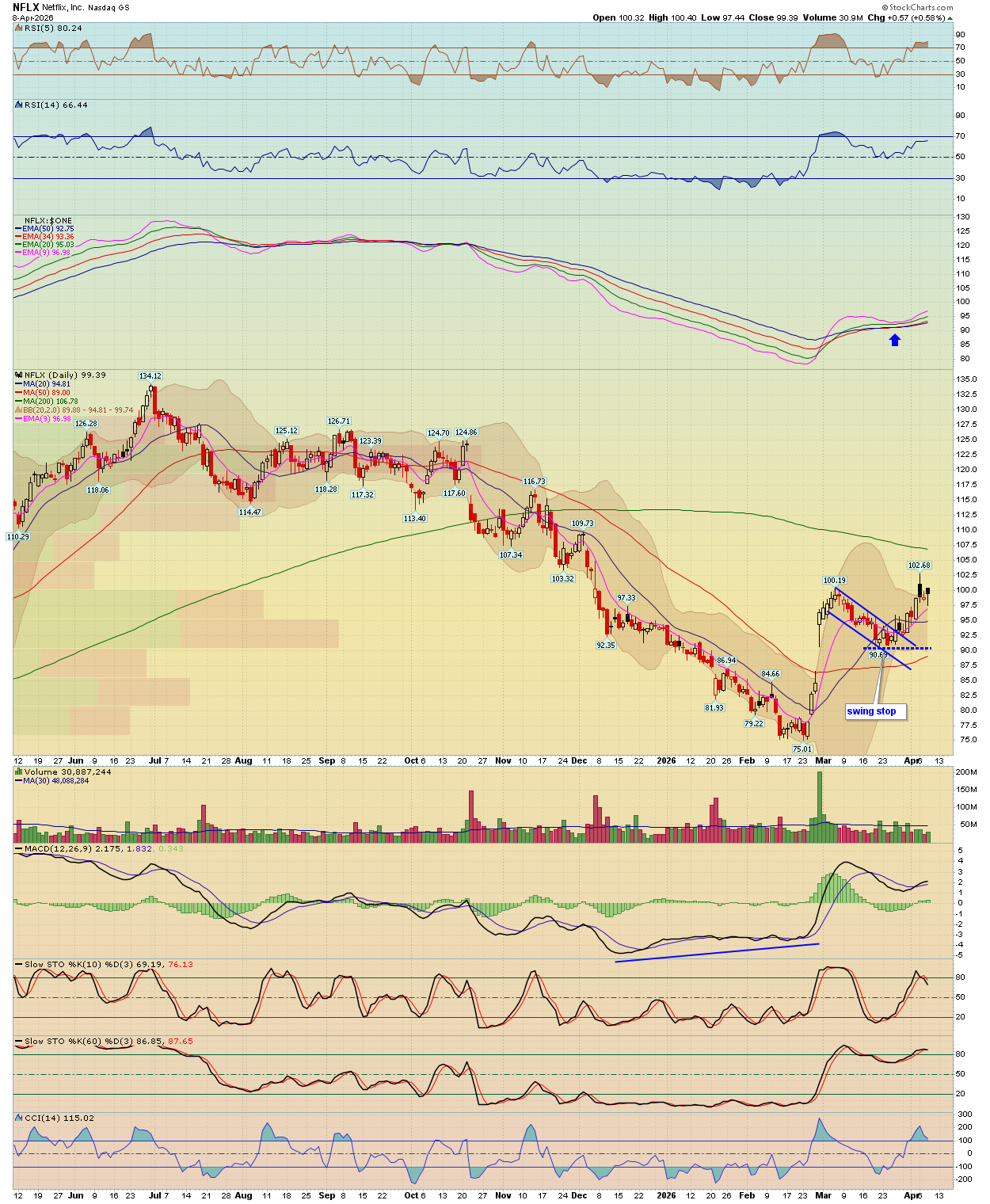Viewport: 990px width, 1204px height.
Task: Click the NFLX (Daily) 99.39 price label
Action: 65,375
